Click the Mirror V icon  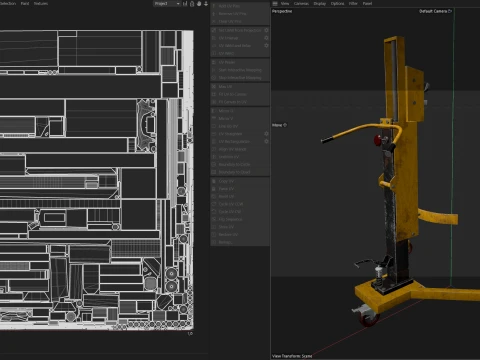tap(214, 118)
